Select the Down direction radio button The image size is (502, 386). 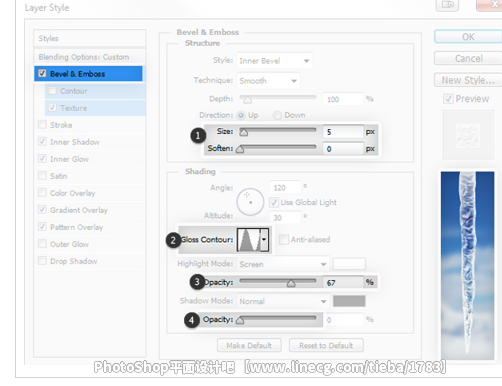[x=277, y=115]
